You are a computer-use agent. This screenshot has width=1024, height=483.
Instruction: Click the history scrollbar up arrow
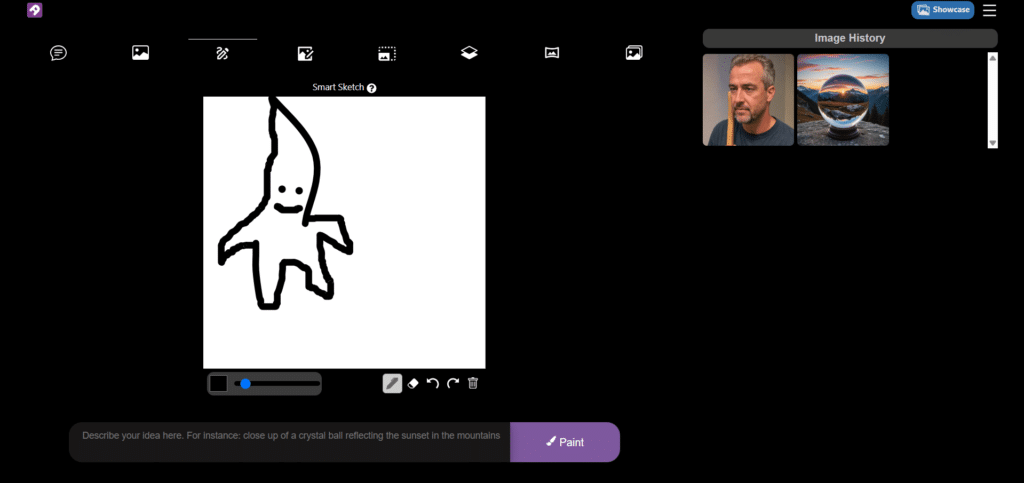coord(993,58)
